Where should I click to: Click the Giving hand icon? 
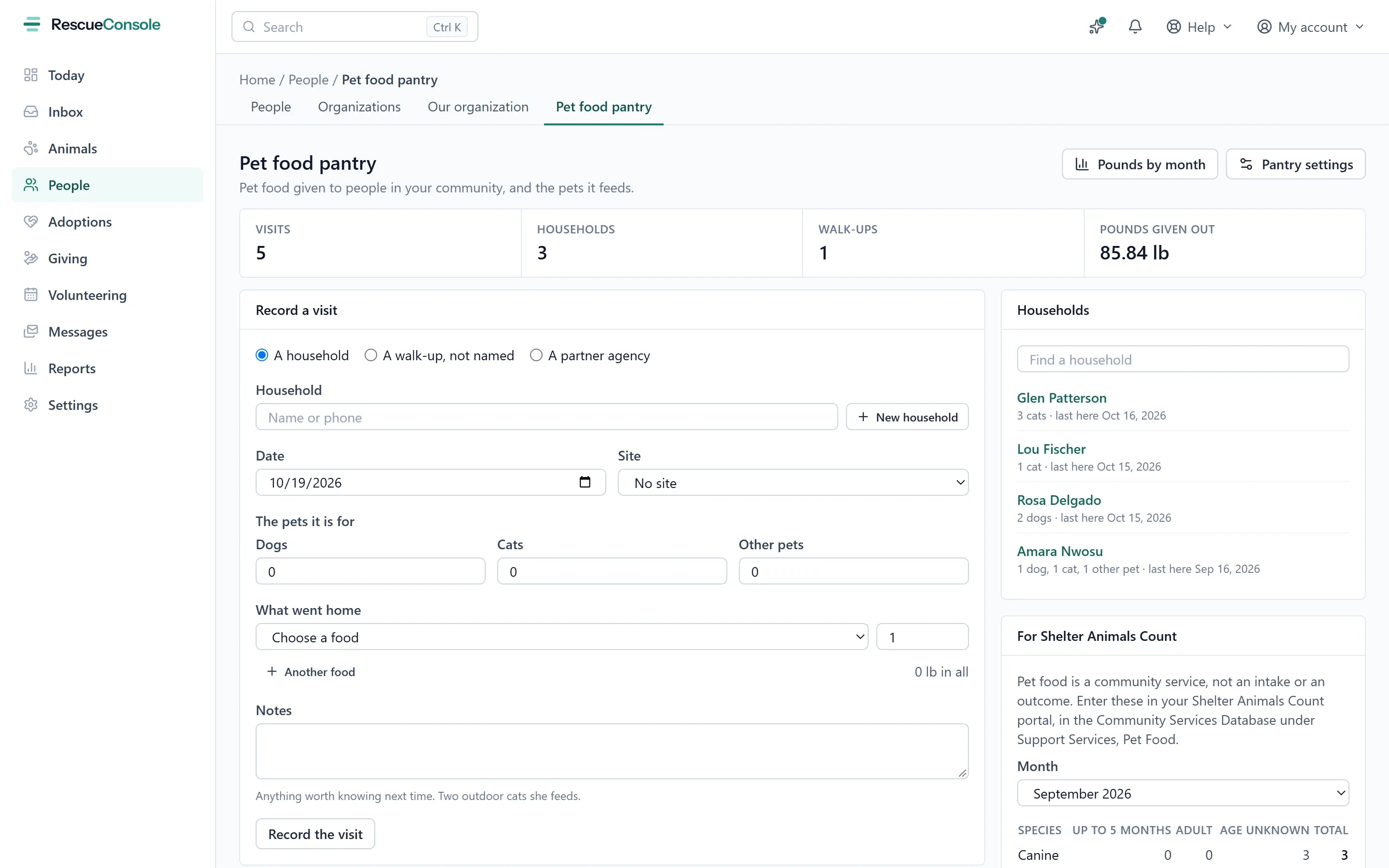point(31,258)
